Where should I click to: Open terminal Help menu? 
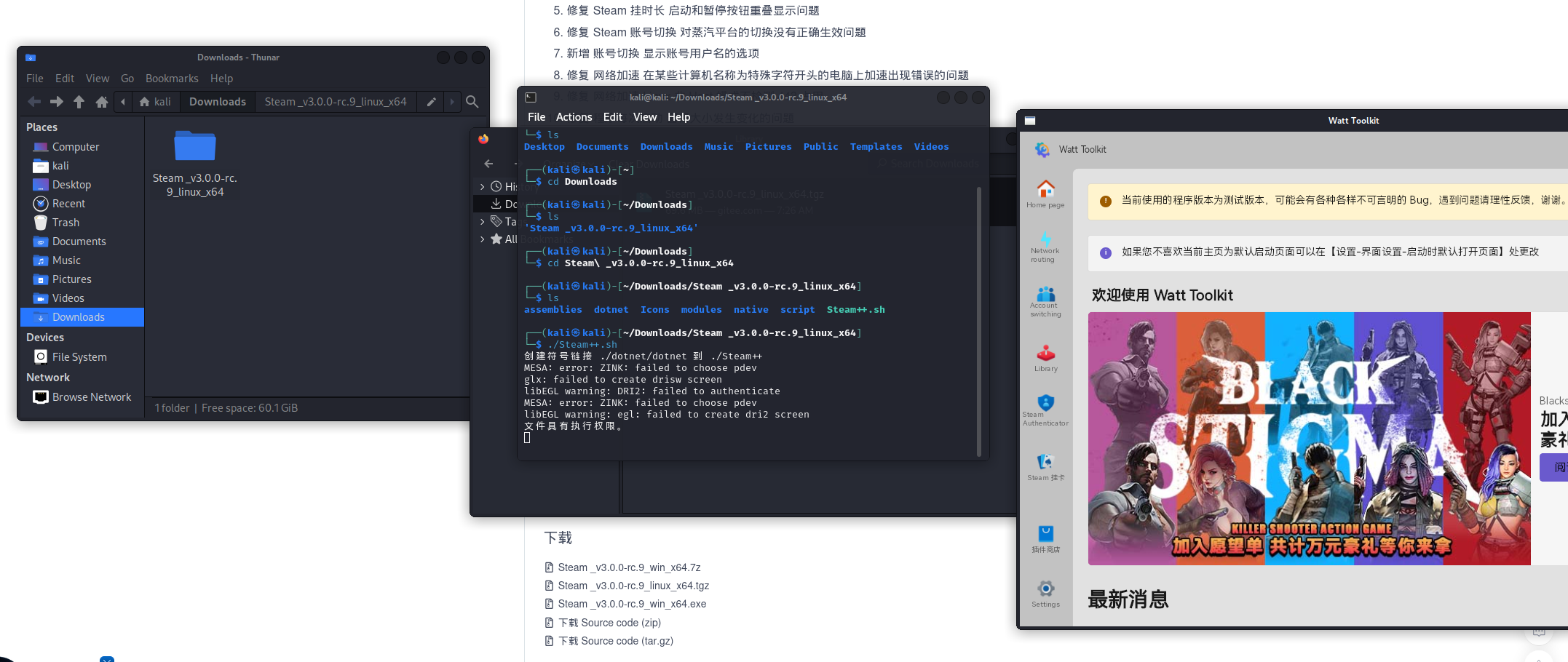click(678, 117)
